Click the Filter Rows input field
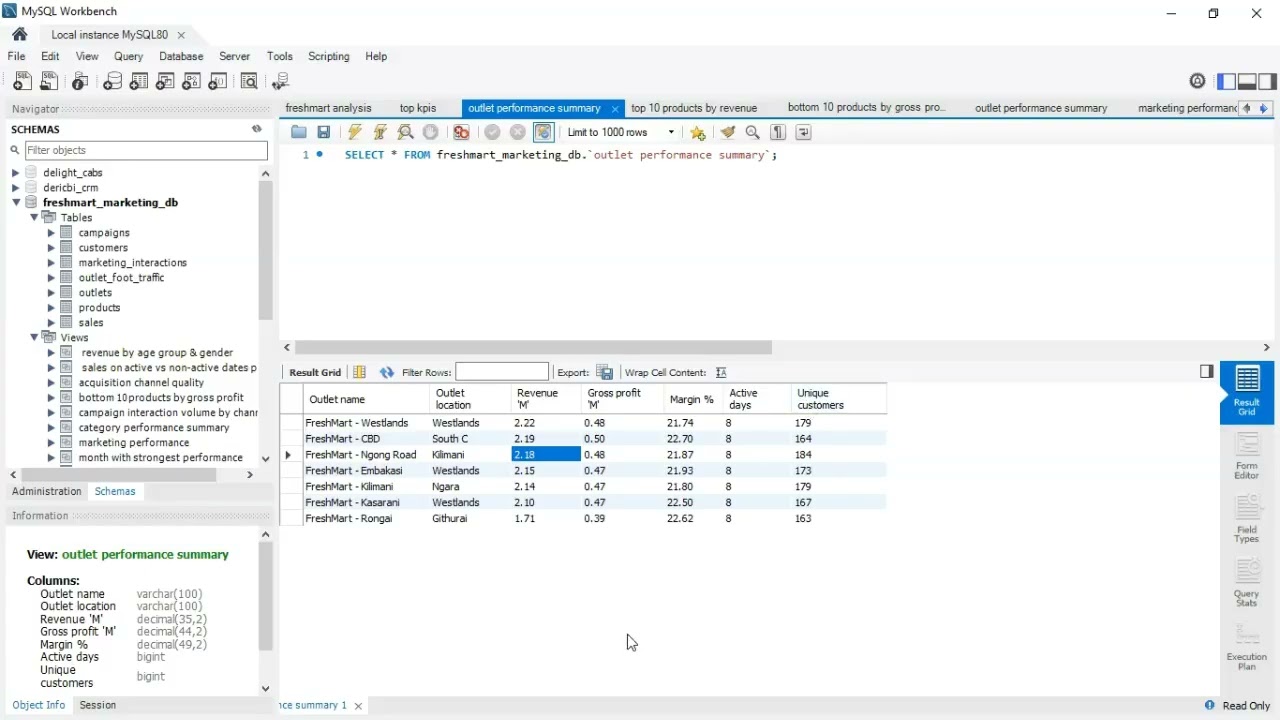Screen dimensions: 1280x720 coord(502,372)
